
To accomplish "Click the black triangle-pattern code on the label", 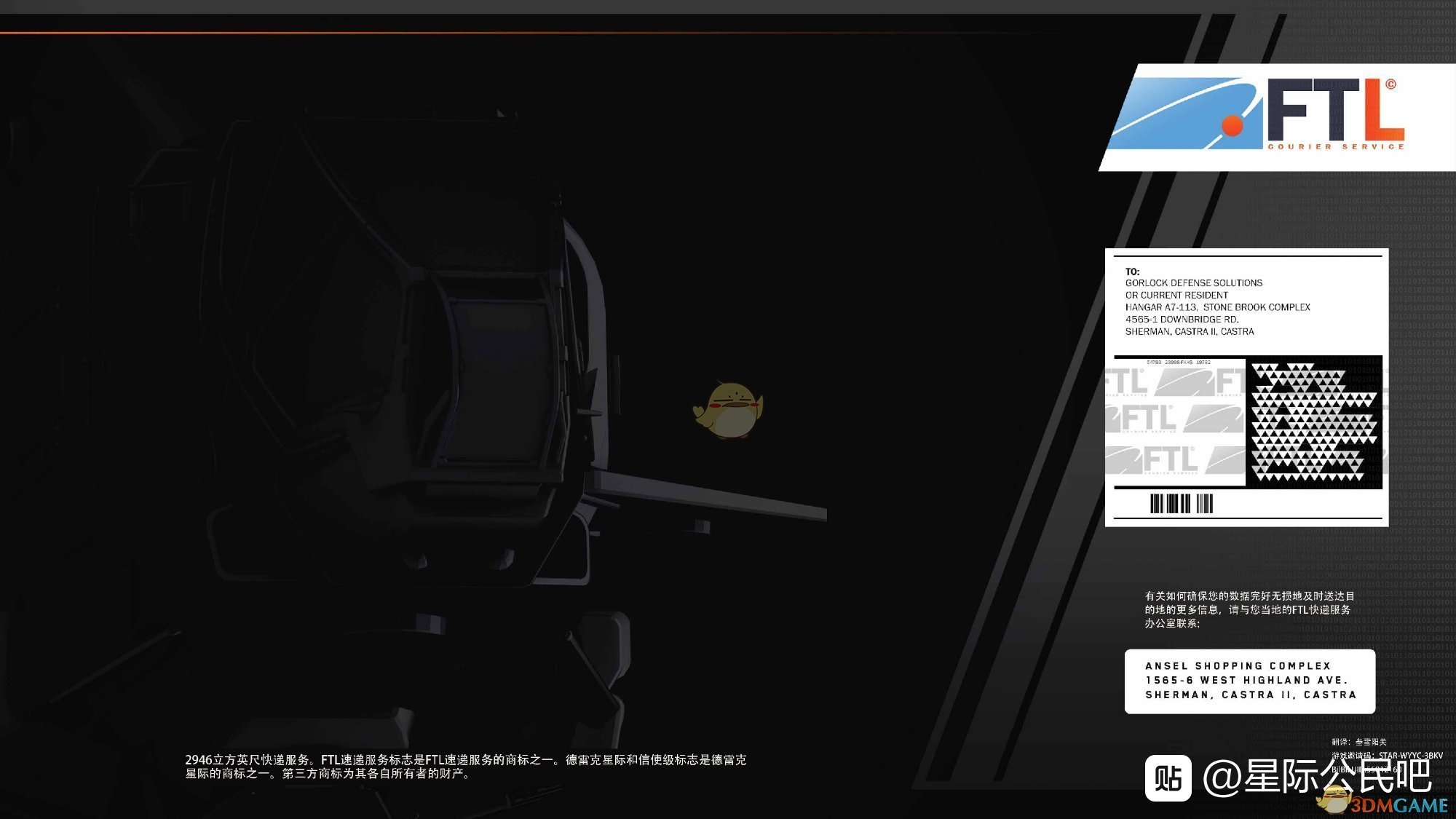I will [1314, 422].
